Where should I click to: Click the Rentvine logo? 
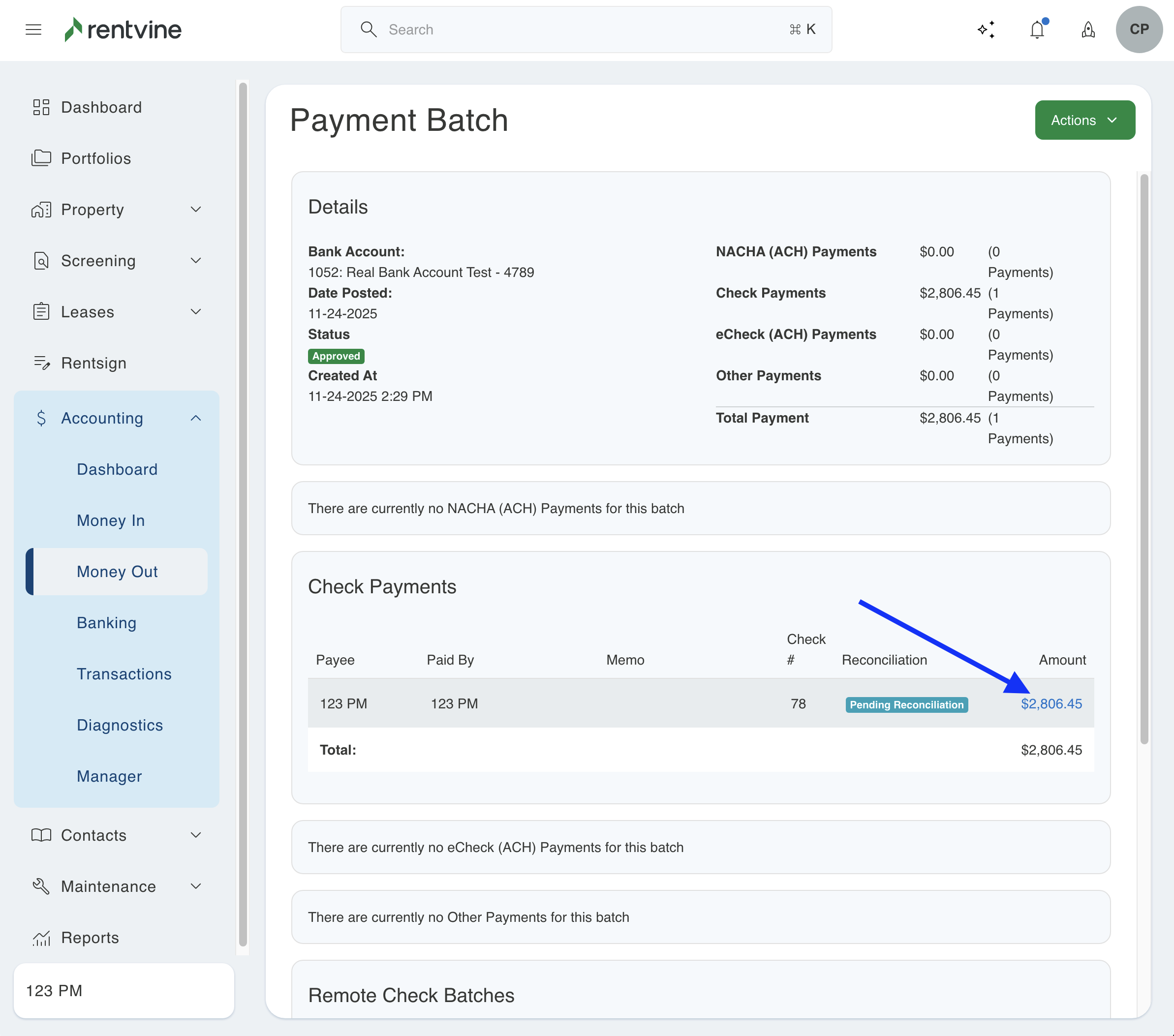click(x=123, y=30)
